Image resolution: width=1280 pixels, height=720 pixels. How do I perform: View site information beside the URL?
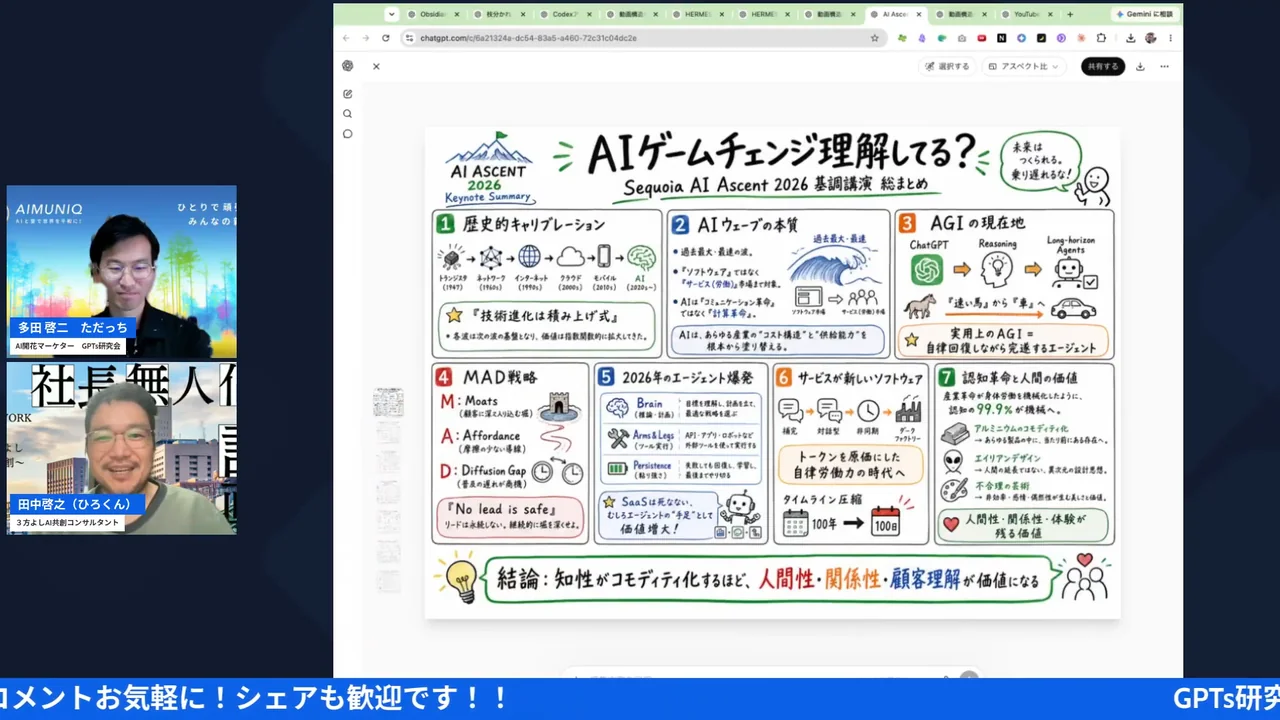tap(409, 38)
